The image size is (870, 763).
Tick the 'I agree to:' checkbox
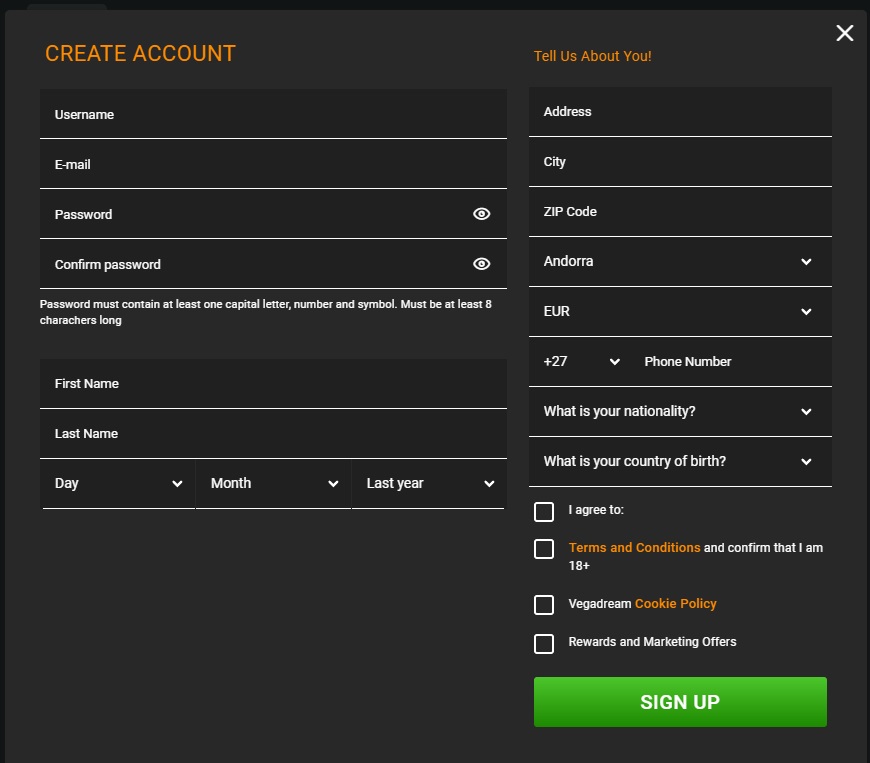544,512
